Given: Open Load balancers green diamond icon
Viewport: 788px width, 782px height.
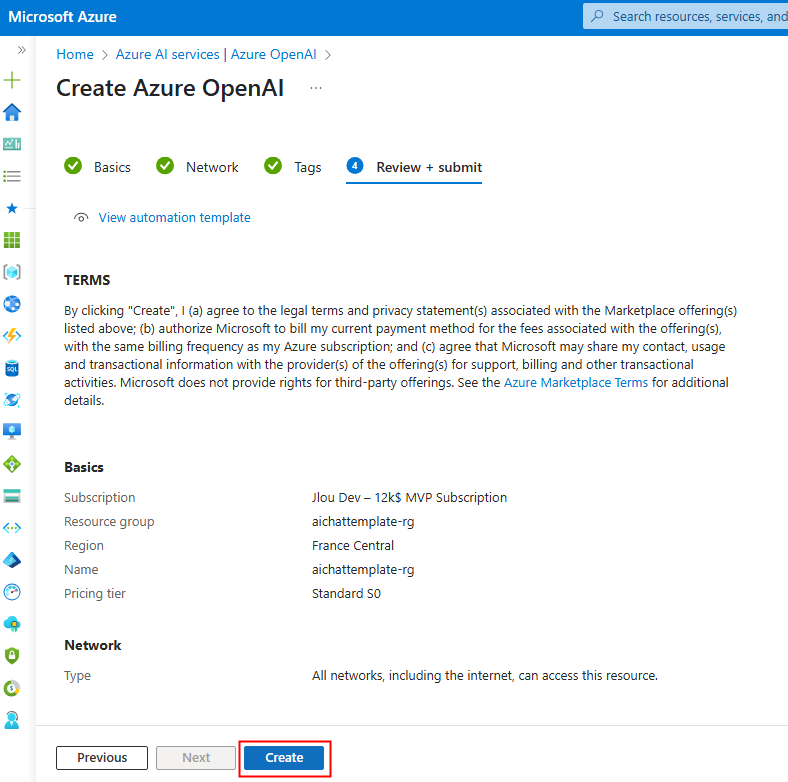Looking at the screenshot, I should [x=12, y=464].
